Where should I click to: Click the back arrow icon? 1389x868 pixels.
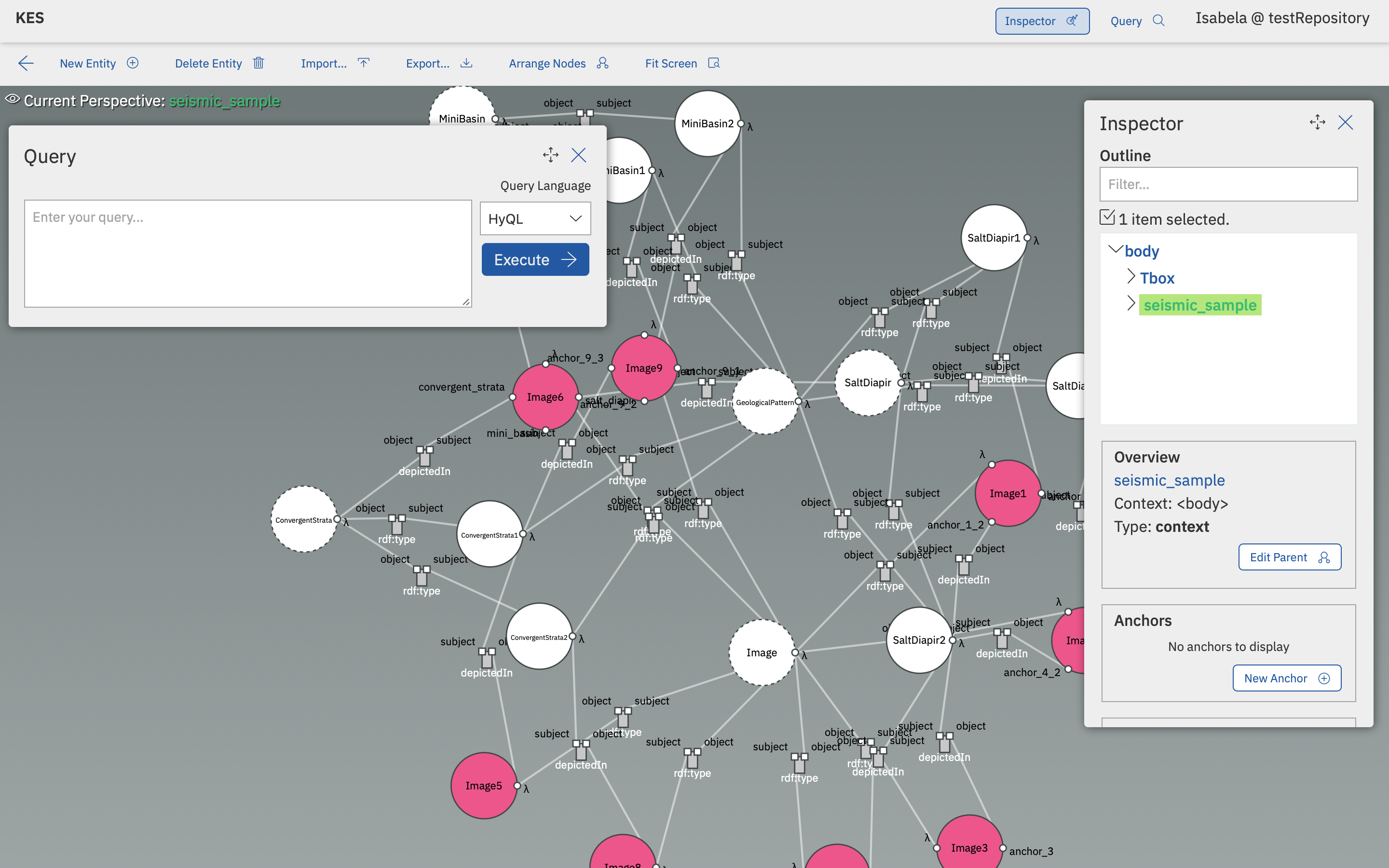click(x=27, y=63)
